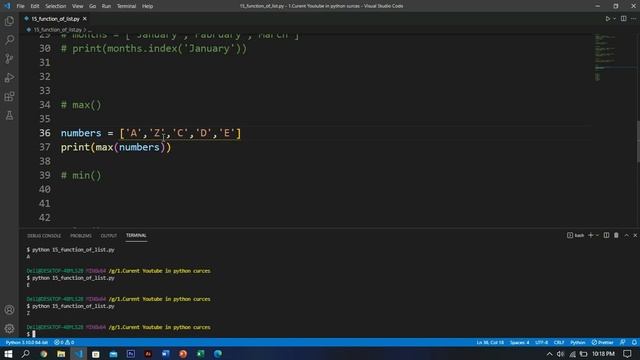Split the terminal pane
Viewport: 640px width, 360px height.
click(x=607, y=236)
